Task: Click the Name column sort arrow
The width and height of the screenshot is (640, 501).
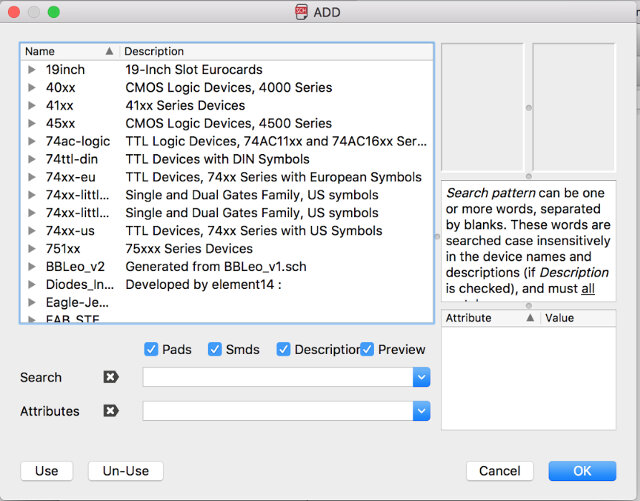Action: (x=109, y=51)
